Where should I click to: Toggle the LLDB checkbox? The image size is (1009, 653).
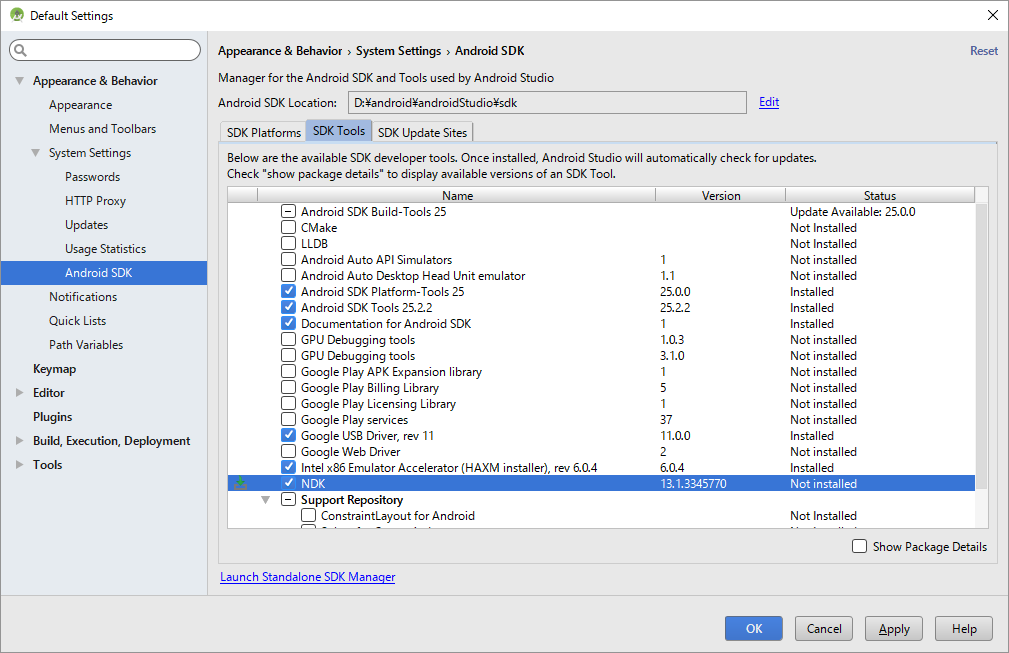click(x=288, y=243)
